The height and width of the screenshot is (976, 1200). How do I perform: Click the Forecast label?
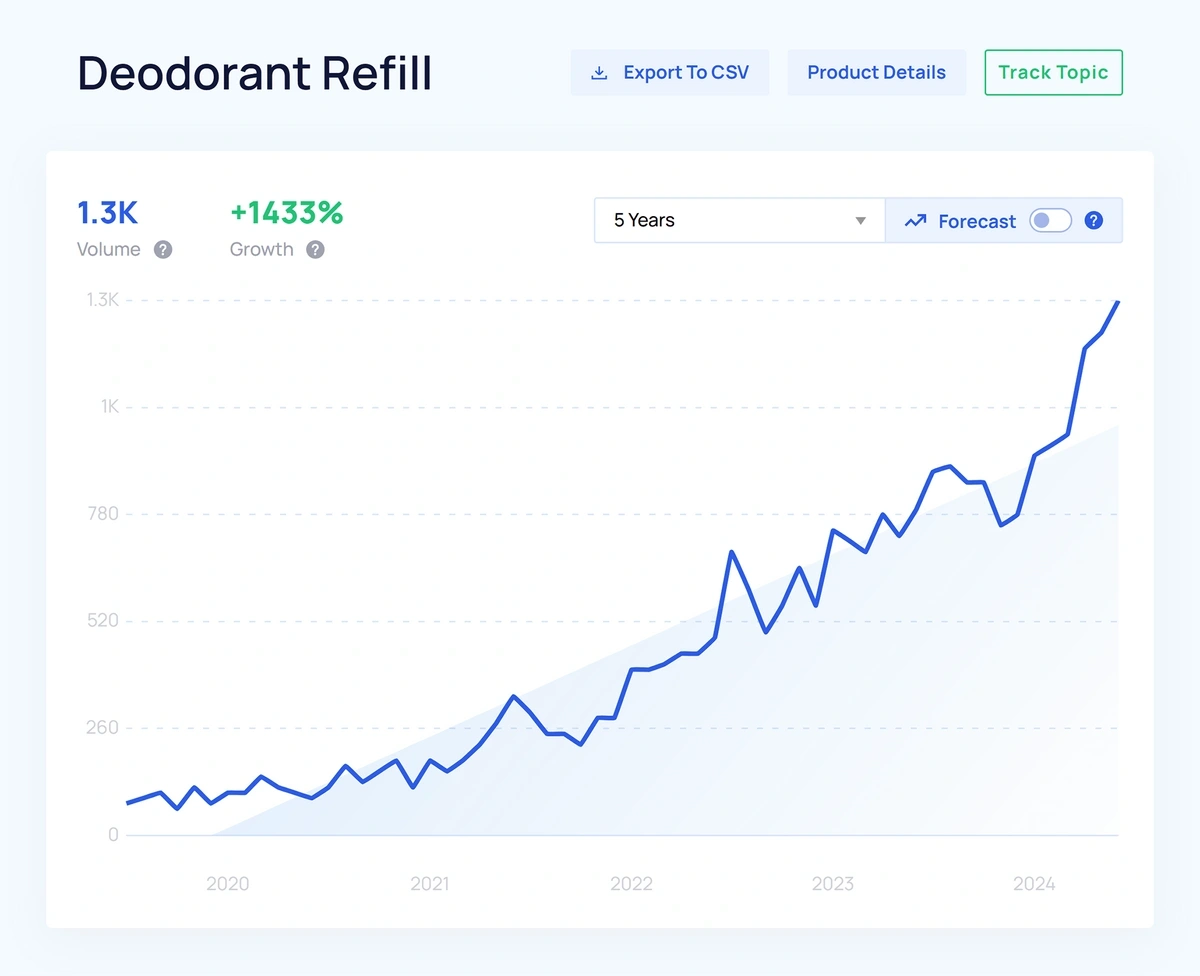tap(976, 221)
